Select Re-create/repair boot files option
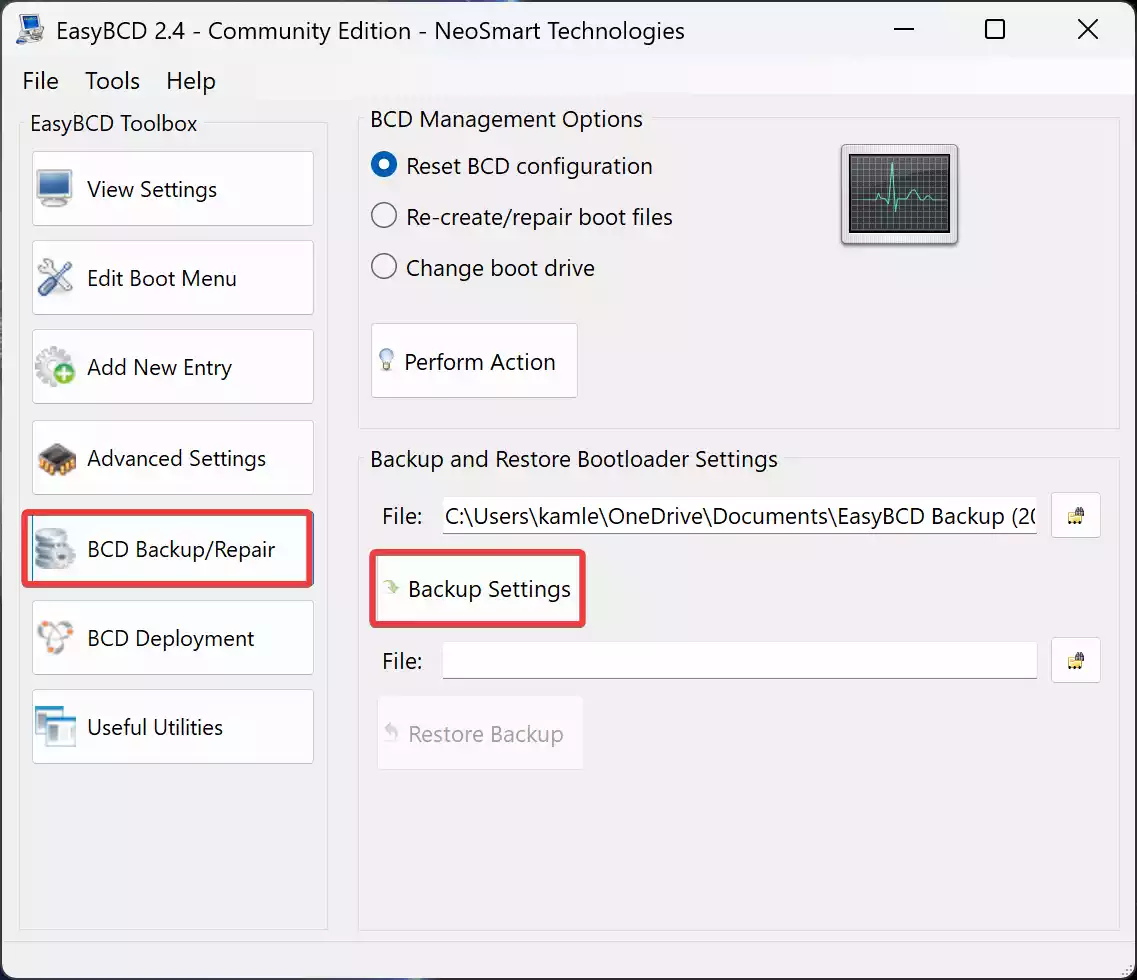This screenshot has height=980, width=1137. (x=384, y=217)
